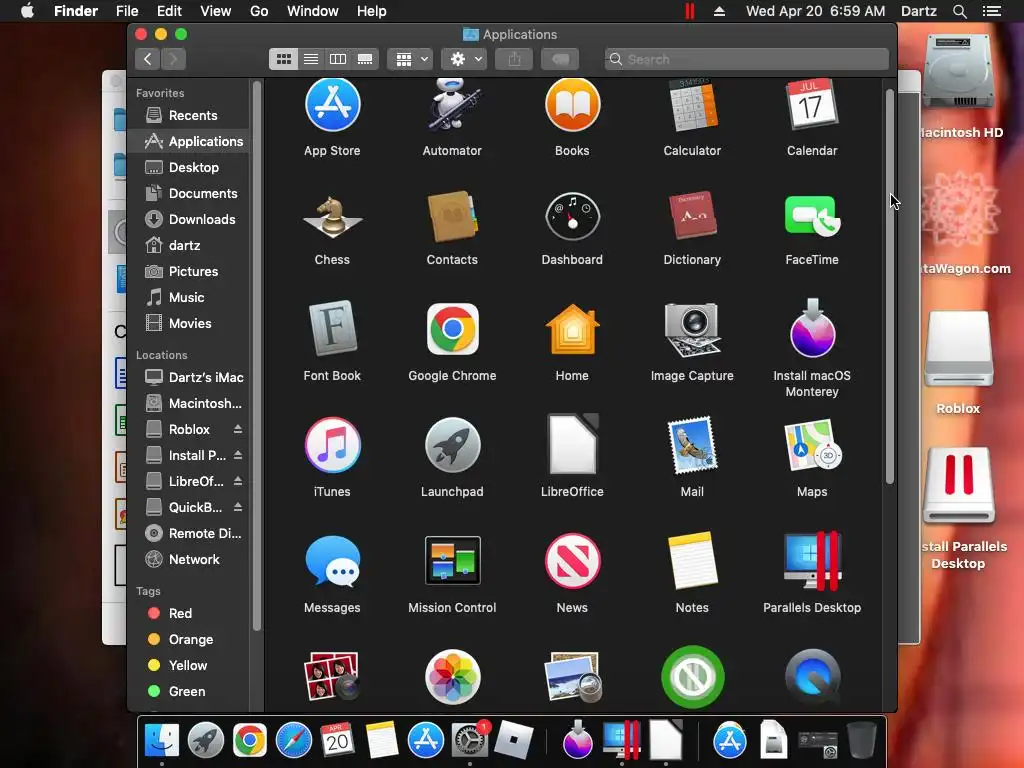Open the Help menu

tap(372, 11)
